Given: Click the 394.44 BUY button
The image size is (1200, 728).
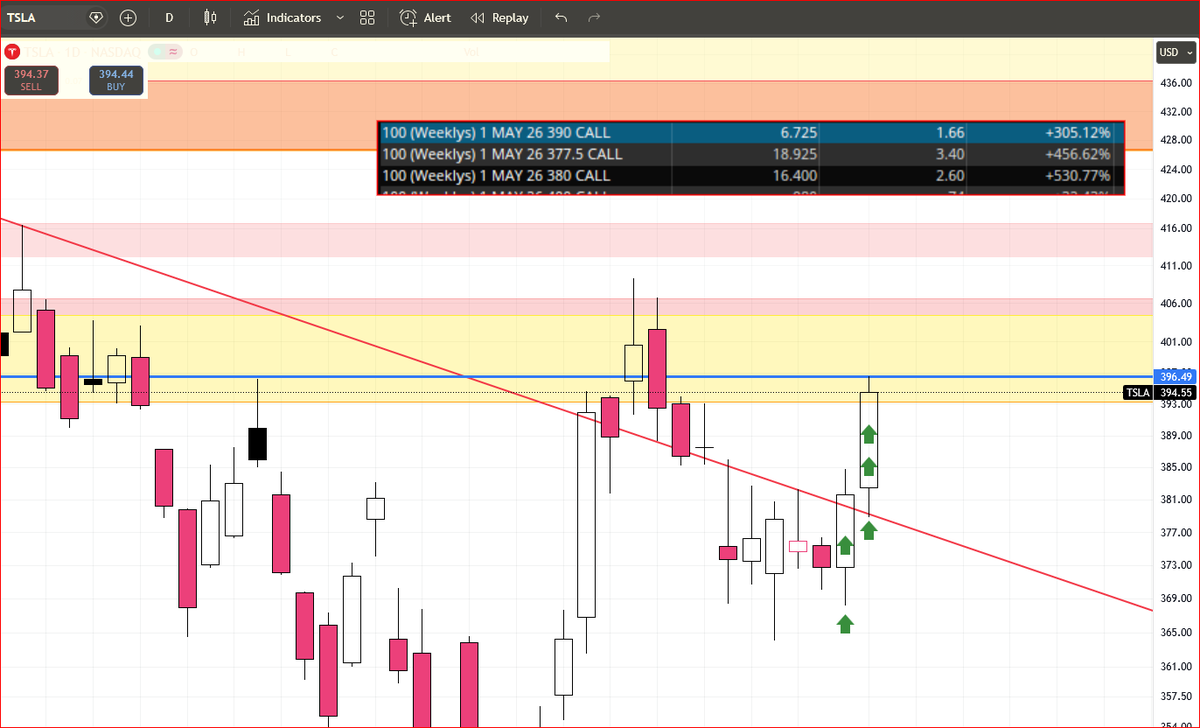Looking at the screenshot, I should (x=117, y=80).
